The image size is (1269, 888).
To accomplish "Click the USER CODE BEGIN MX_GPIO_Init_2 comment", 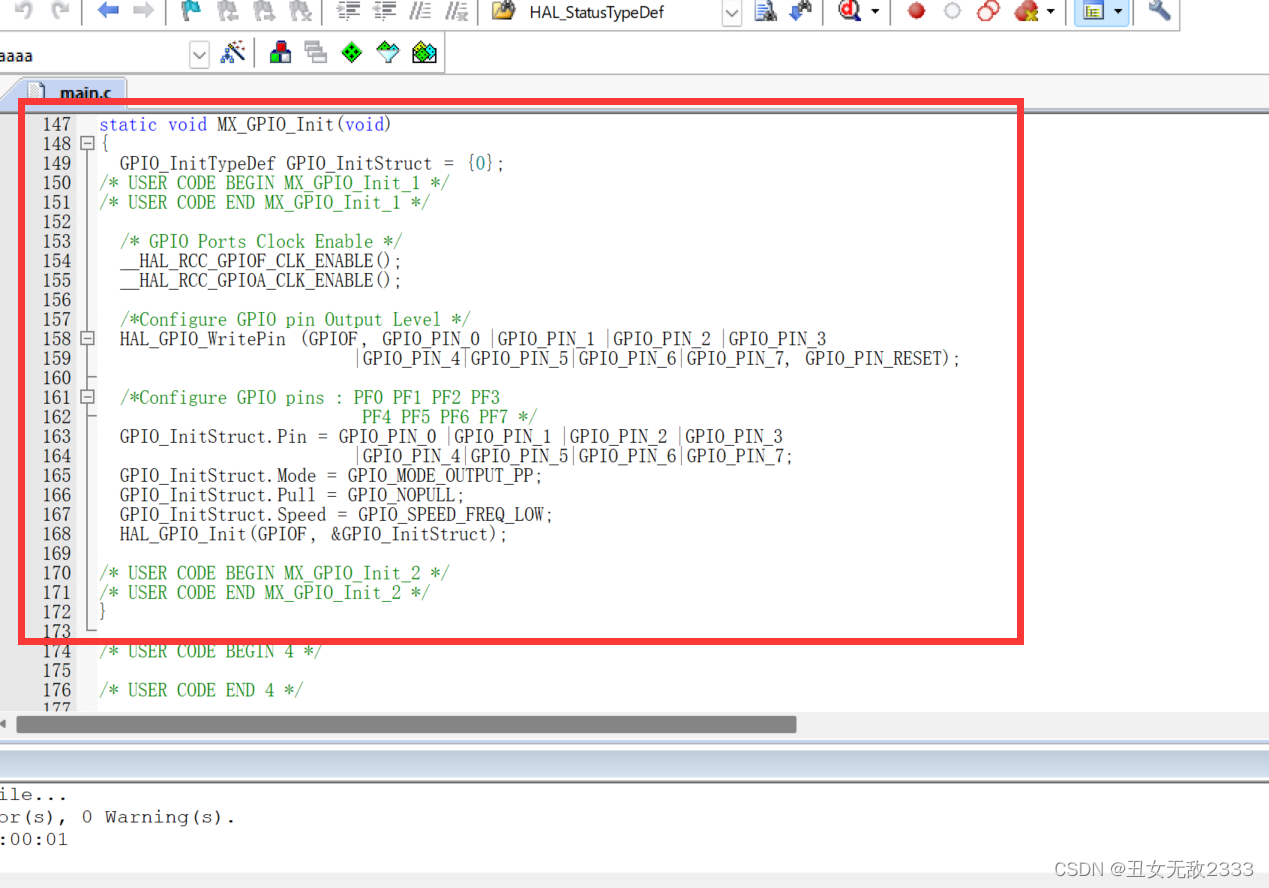I will click(274, 573).
